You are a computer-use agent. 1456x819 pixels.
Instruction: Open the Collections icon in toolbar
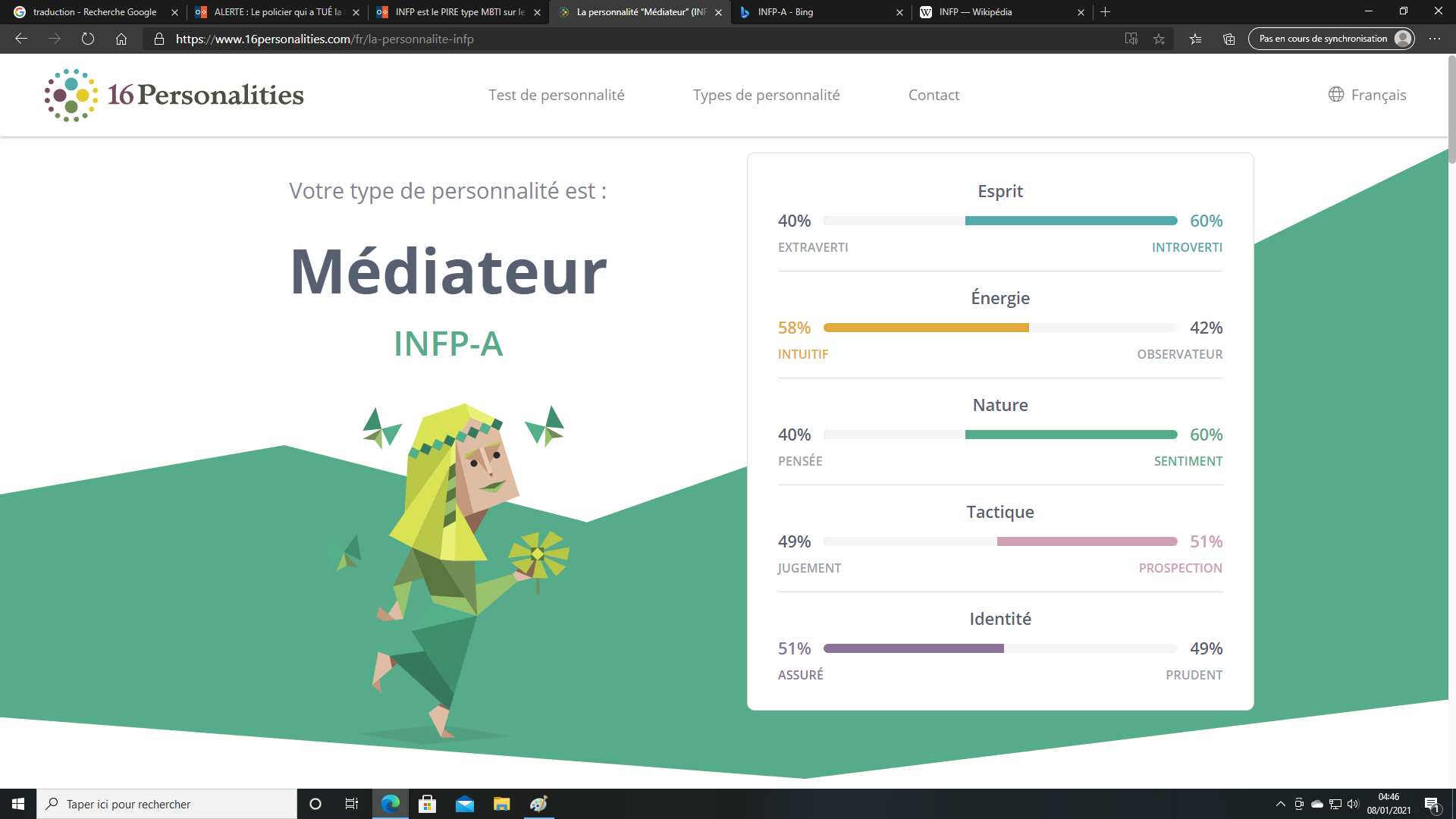coord(1229,39)
